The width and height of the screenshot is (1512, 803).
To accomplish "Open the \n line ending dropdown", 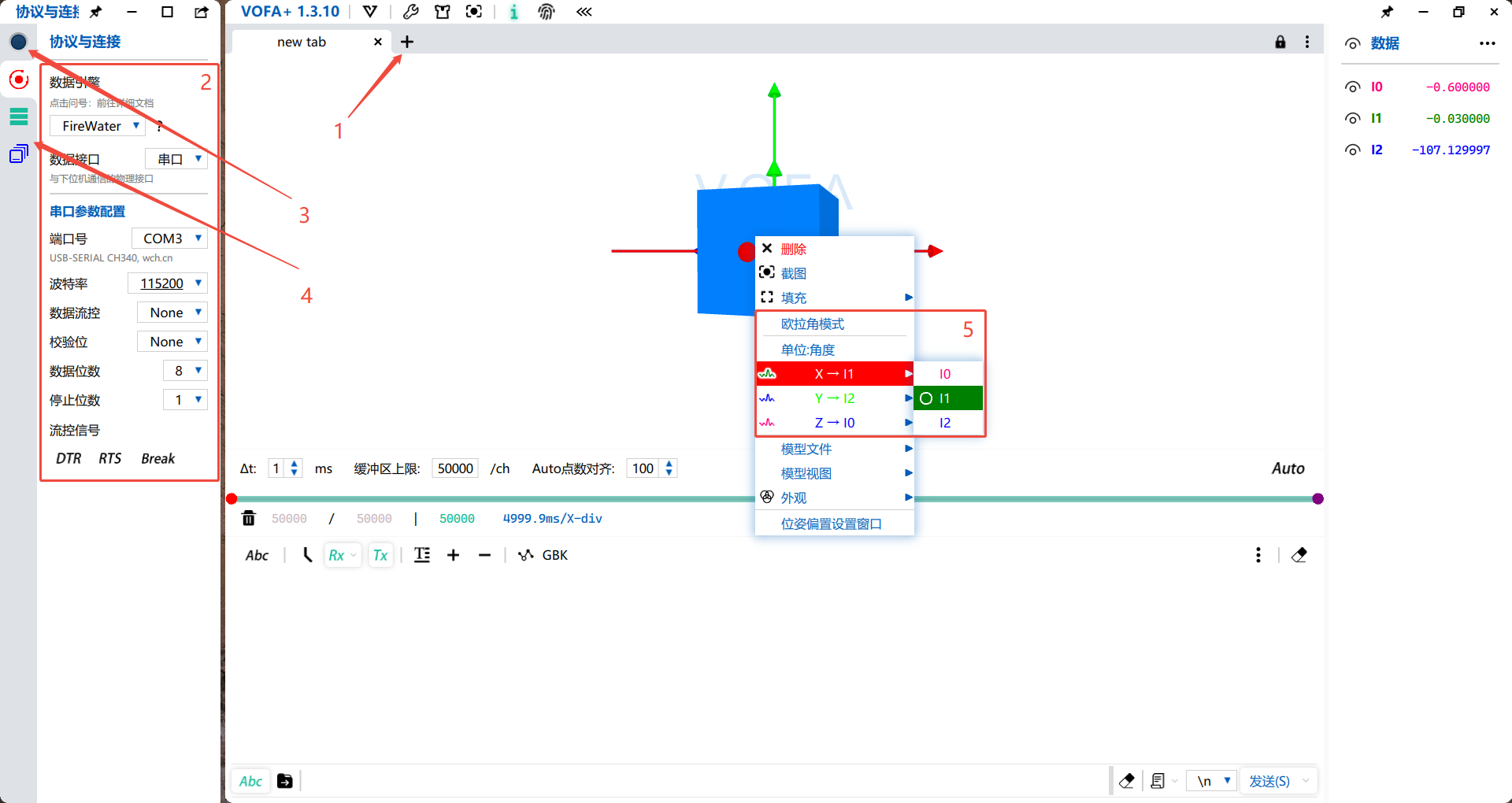I will pos(1213,781).
